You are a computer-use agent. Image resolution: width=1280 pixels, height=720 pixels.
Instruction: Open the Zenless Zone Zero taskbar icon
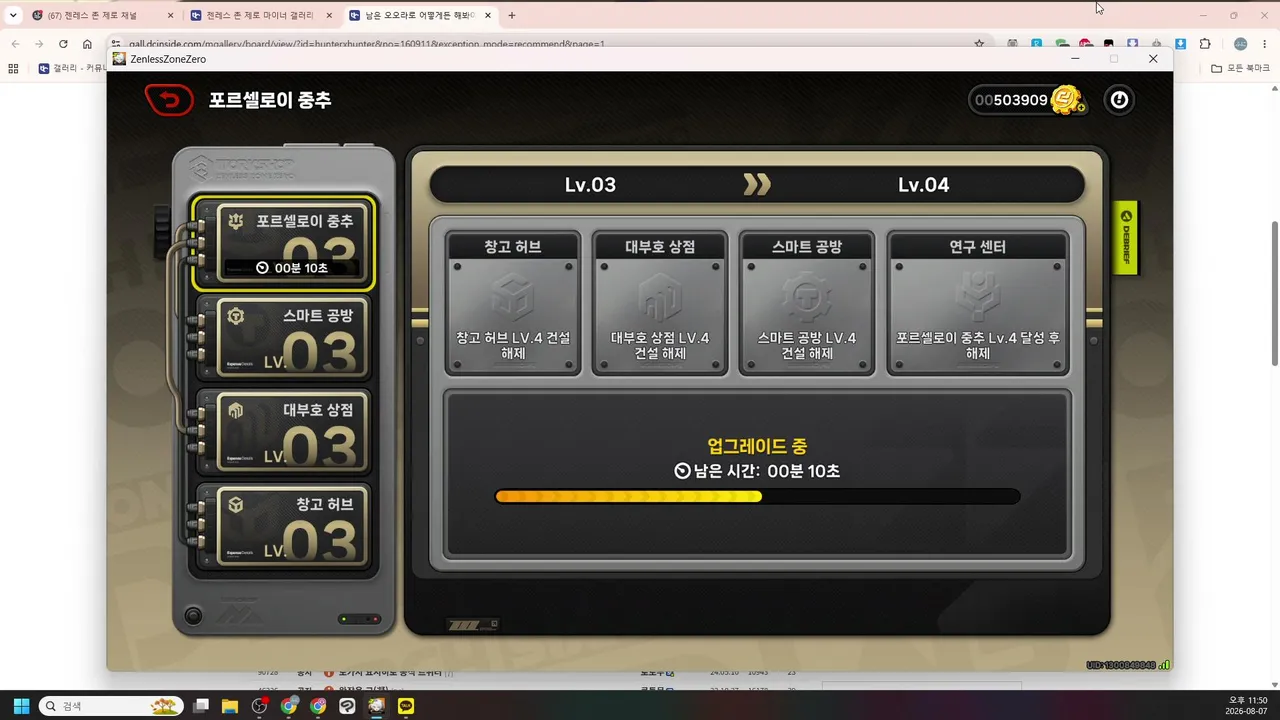377,706
